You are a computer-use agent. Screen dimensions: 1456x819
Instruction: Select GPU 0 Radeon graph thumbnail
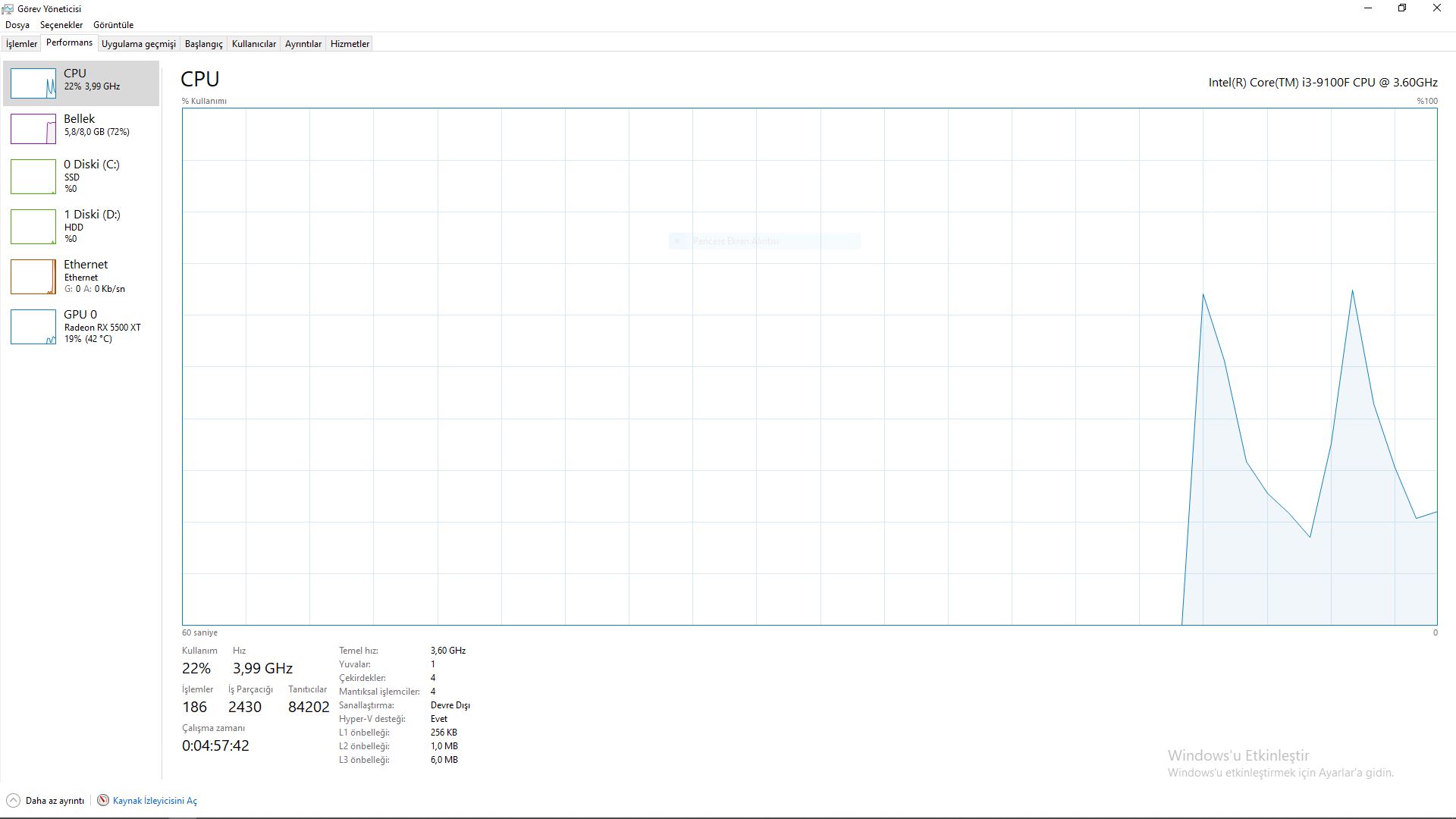pyautogui.click(x=33, y=326)
